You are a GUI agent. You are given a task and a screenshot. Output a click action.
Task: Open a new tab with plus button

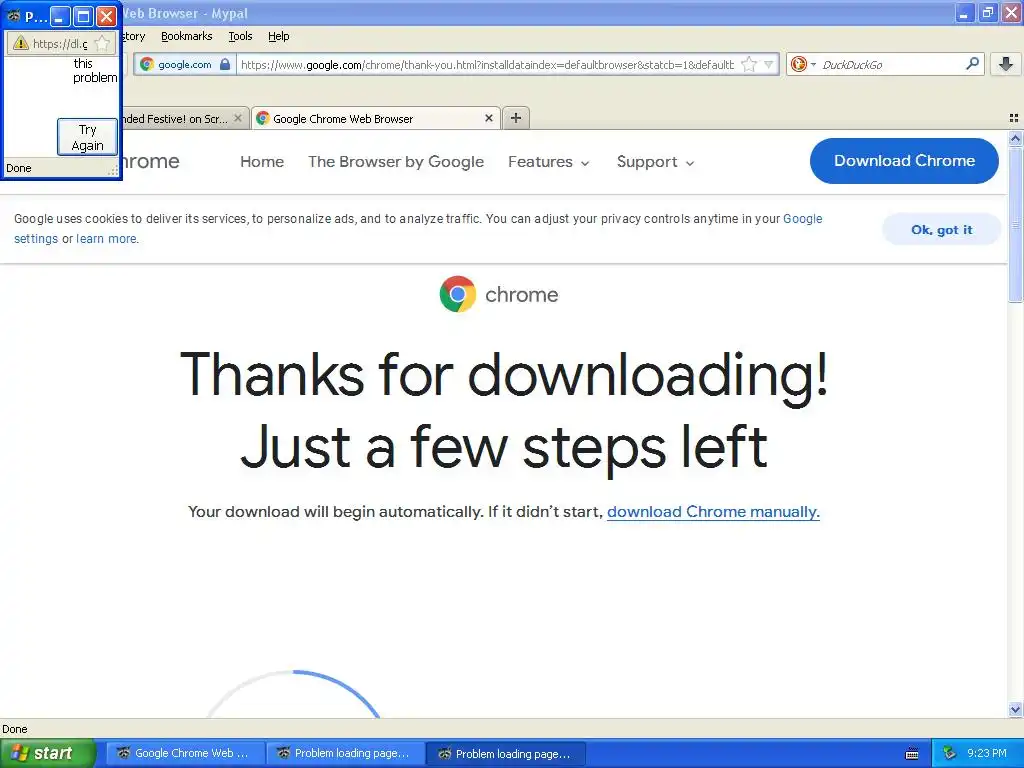516,118
